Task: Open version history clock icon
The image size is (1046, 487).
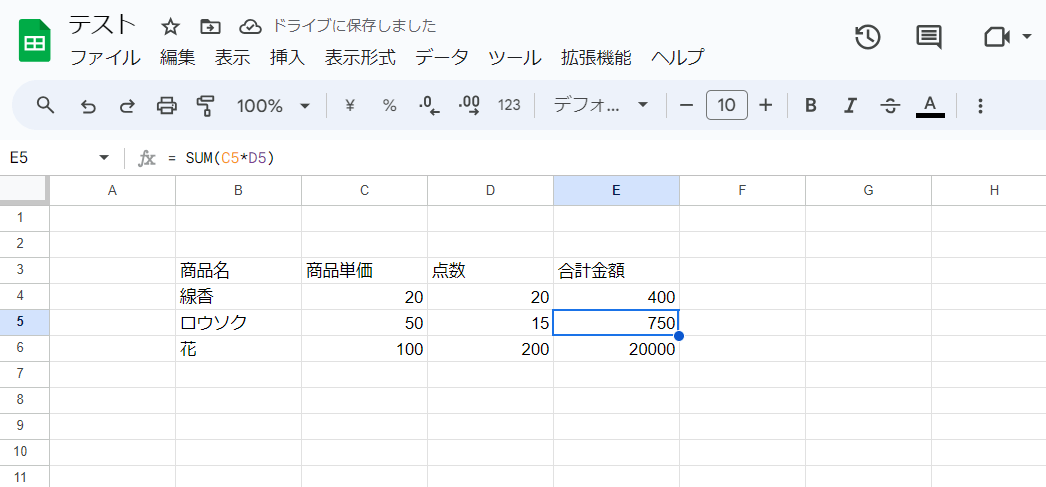Action: 867,37
